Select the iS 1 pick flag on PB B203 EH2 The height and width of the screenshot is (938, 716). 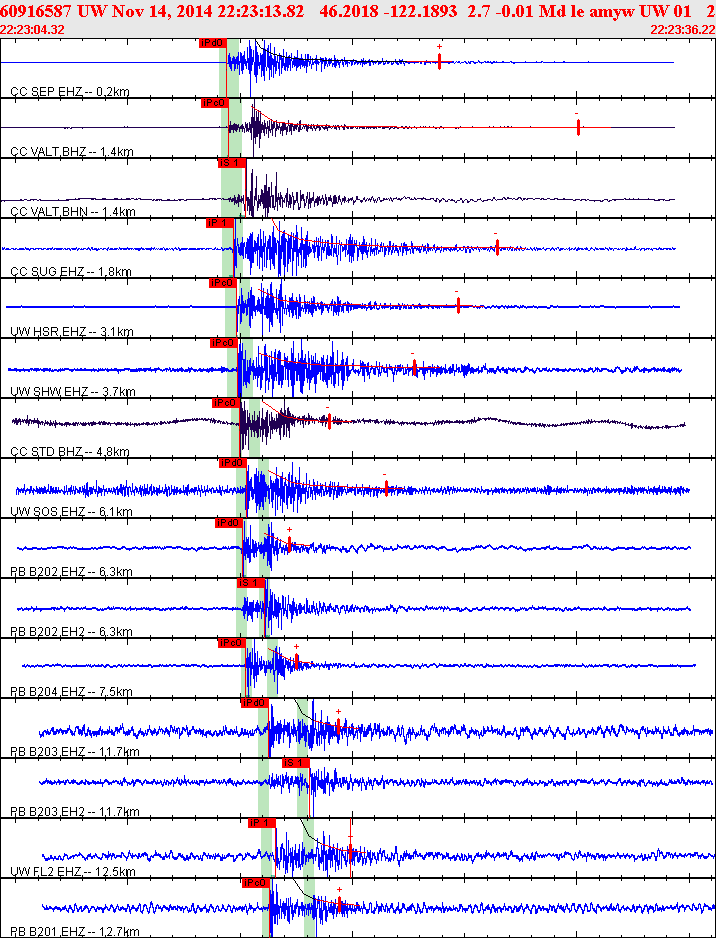point(296,763)
